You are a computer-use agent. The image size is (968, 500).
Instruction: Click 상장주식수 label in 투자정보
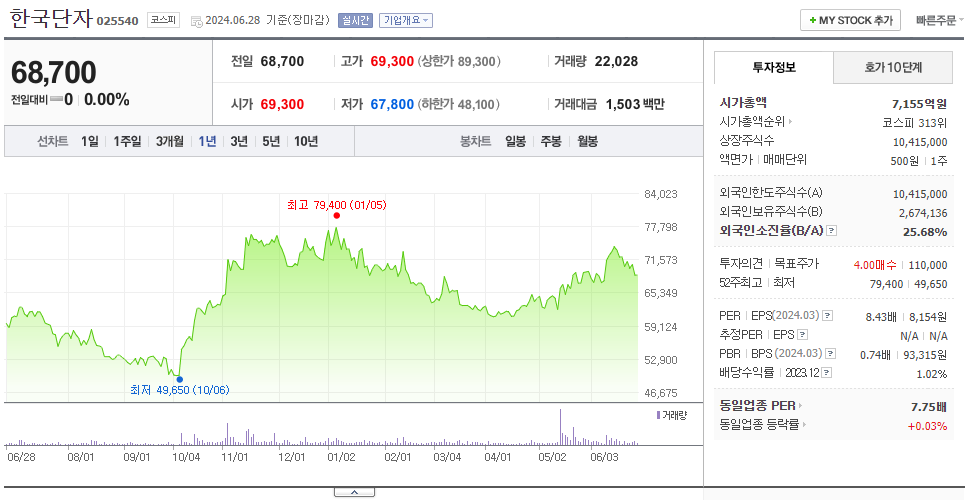[x=747, y=141]
